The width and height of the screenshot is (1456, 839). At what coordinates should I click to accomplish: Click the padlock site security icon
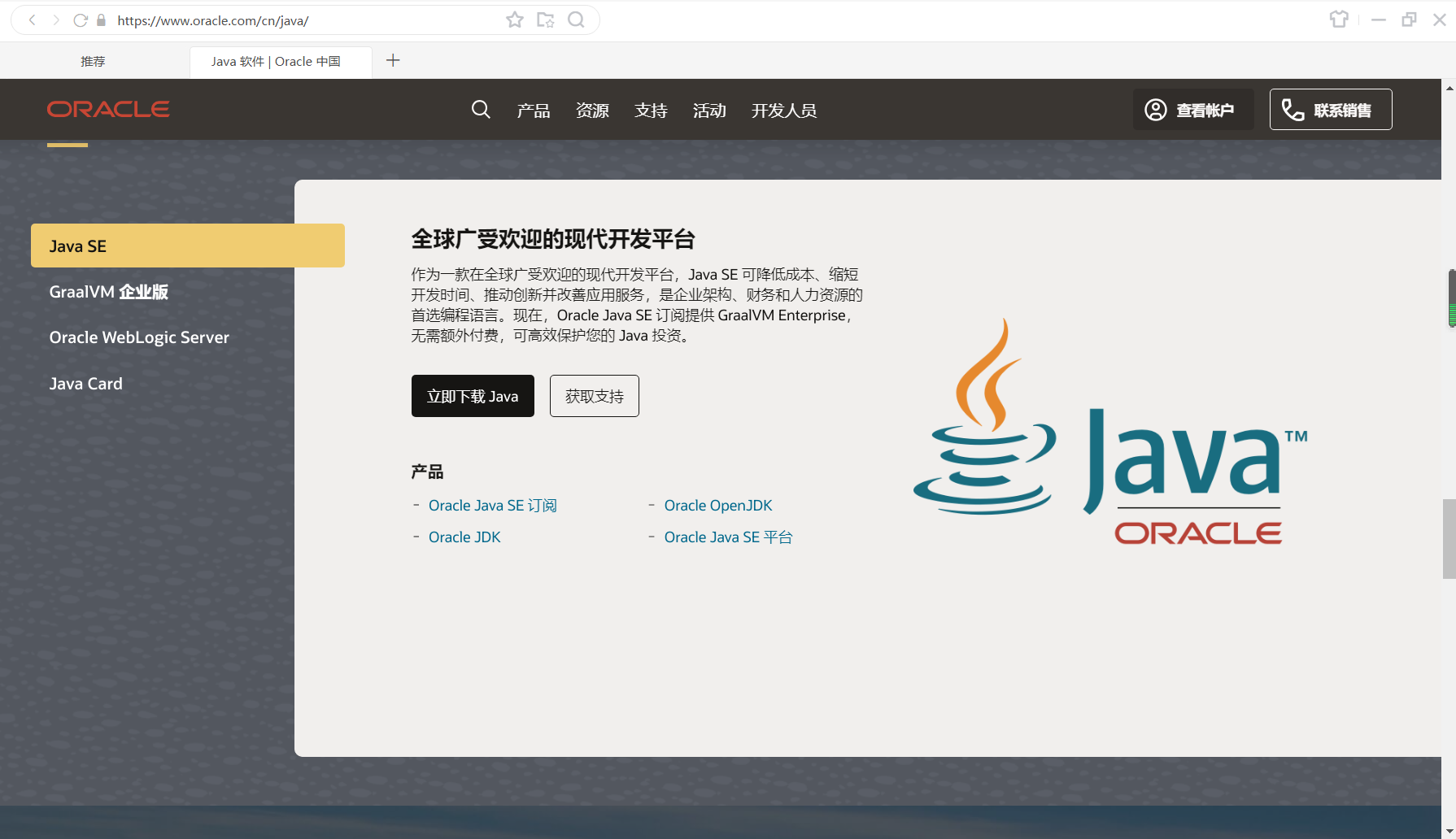pyautogui.click(x=101, y=20)
